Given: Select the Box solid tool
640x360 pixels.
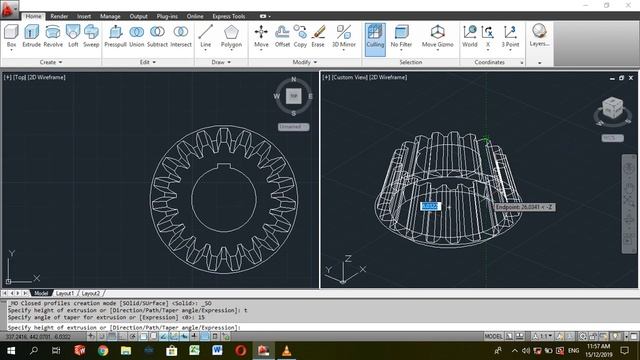Looking at the screenshot, I should pos(11,36).
